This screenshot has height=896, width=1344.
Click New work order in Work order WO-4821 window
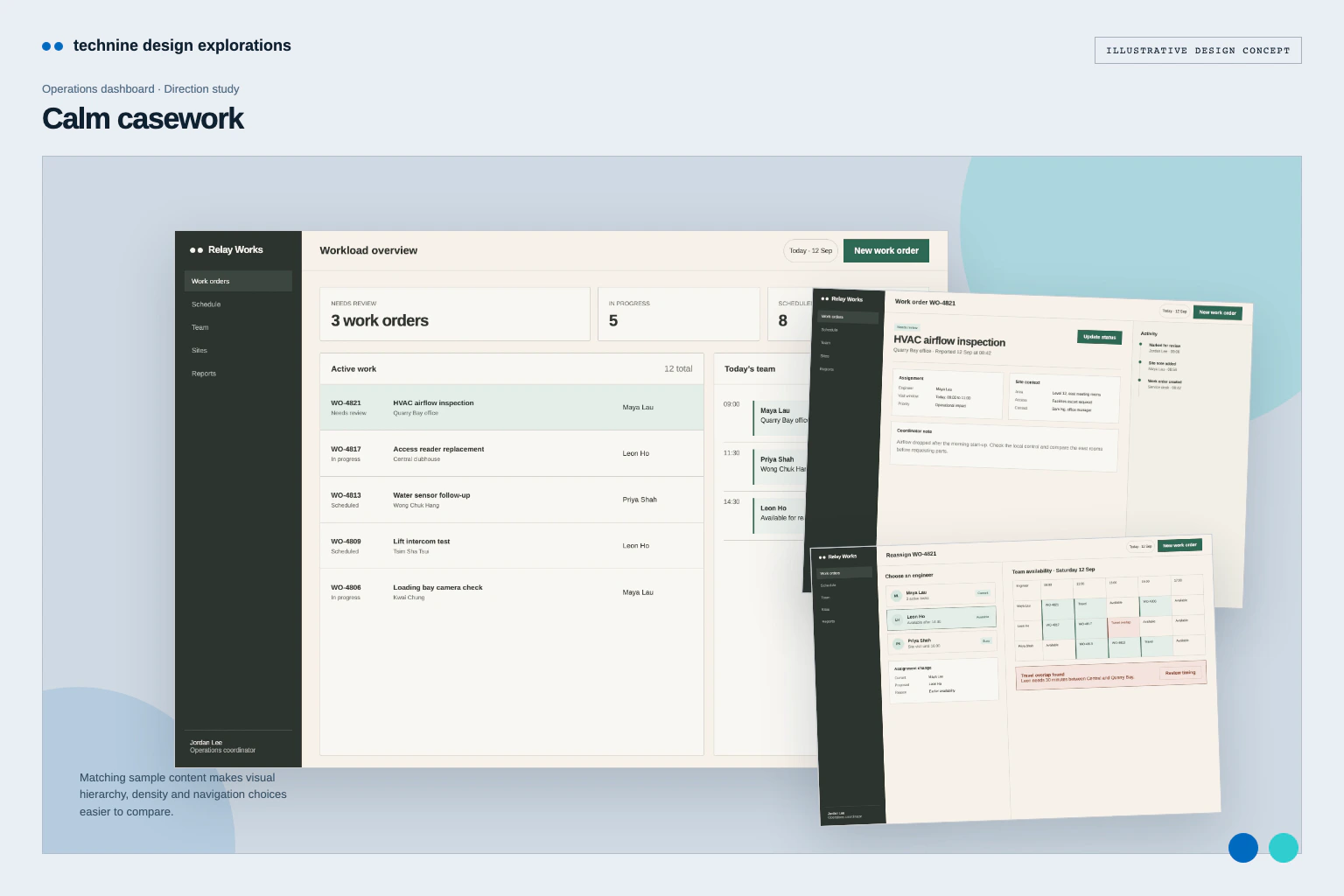pyautogui.click(x=1217, y=312)
